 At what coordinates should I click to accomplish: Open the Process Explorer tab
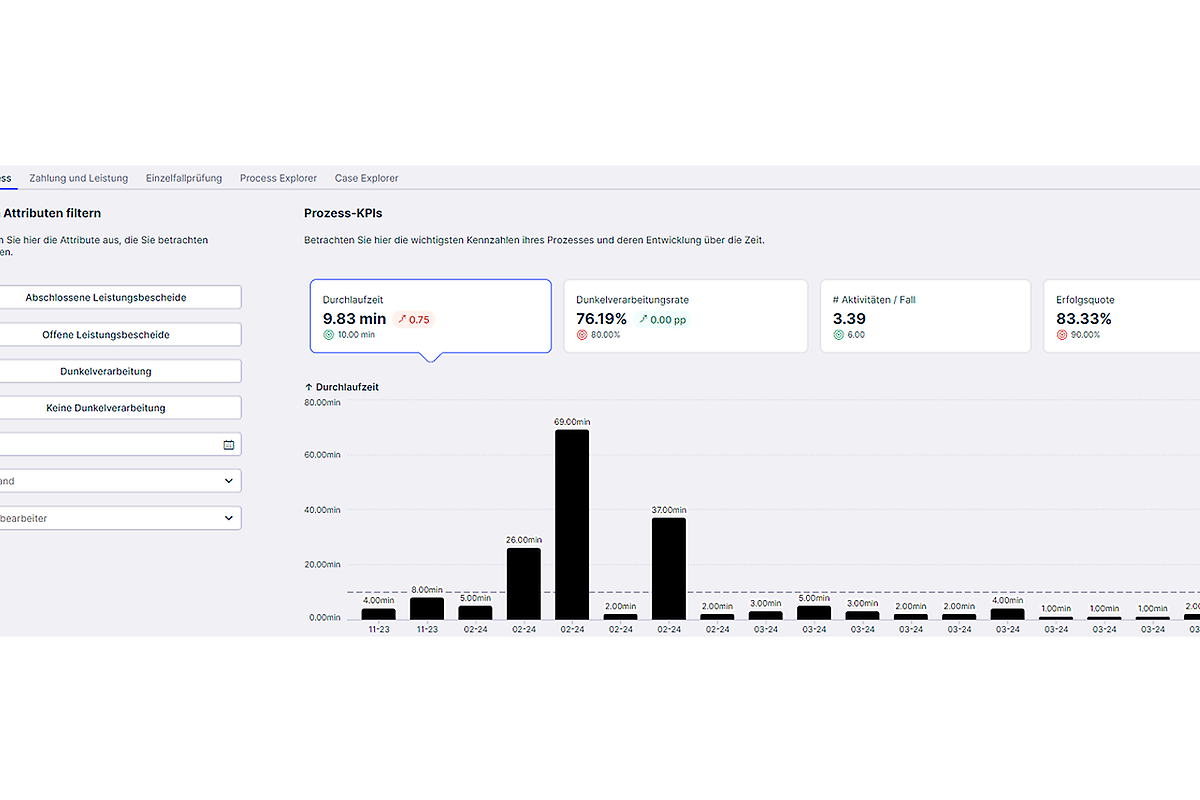[278, 178]
